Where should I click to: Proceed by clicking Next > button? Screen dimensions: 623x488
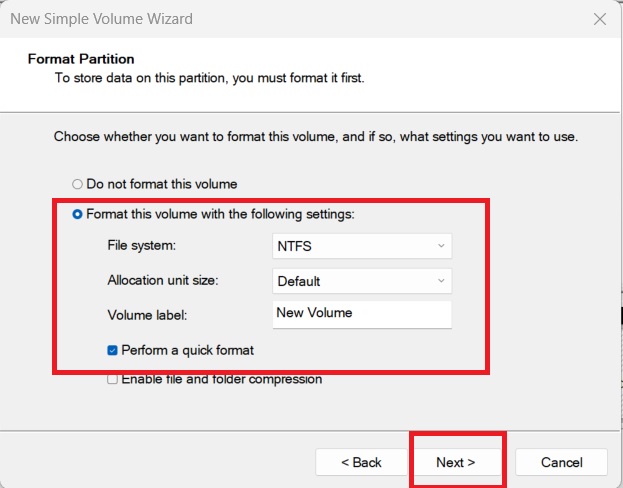456,462
